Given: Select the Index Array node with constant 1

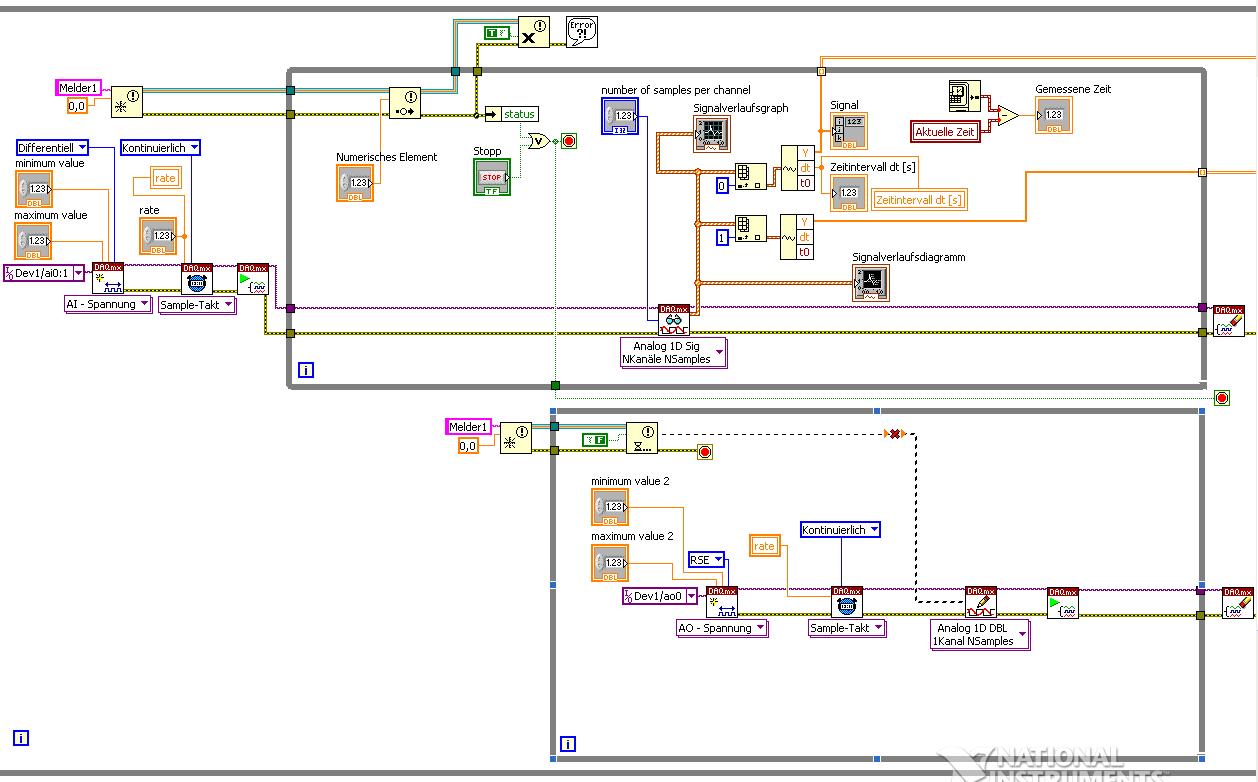Looking at the screenshot, I should pyautogui.click(x=751, y=228).
